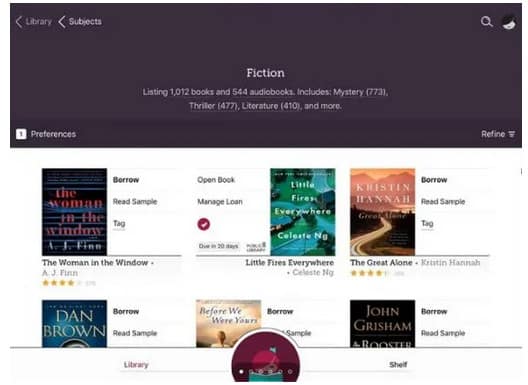Open Manage Loan for Little Fires Everywhere
Viewport: 528px width, 385px height.
pyautogui.click(x=220, y=202)
